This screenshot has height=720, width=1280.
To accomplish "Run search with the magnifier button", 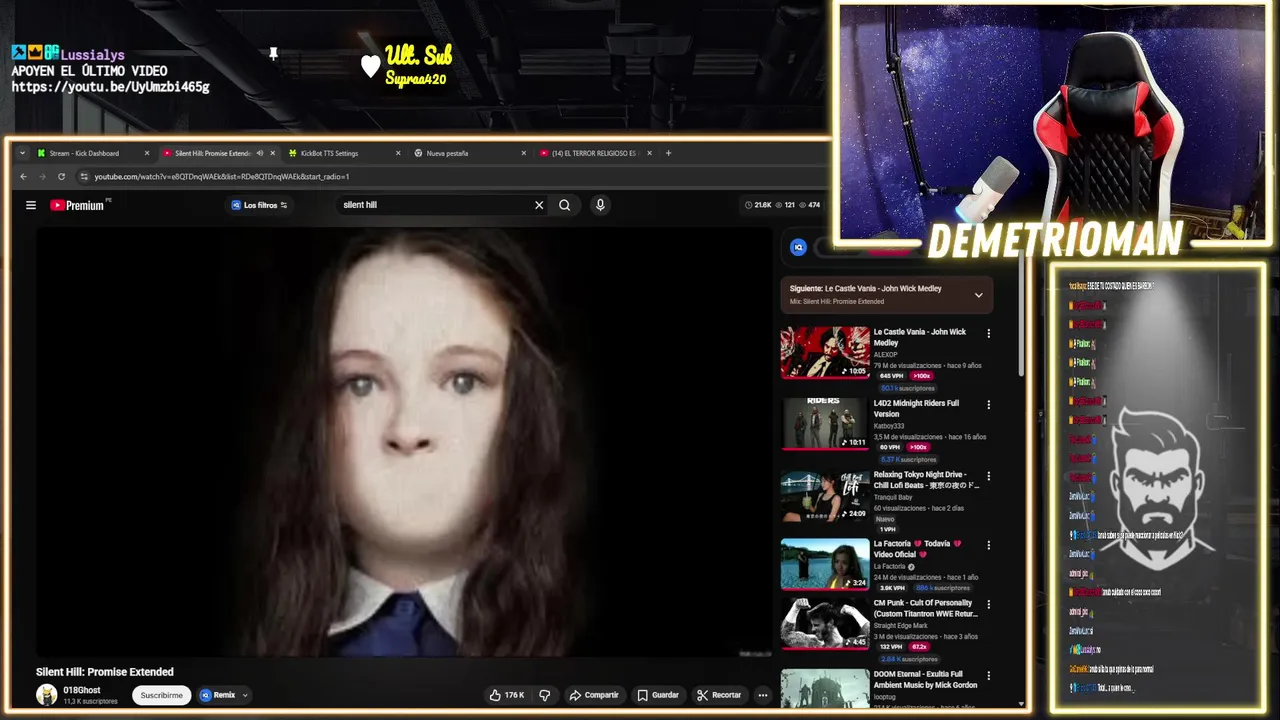I will (x=565, y=205).
